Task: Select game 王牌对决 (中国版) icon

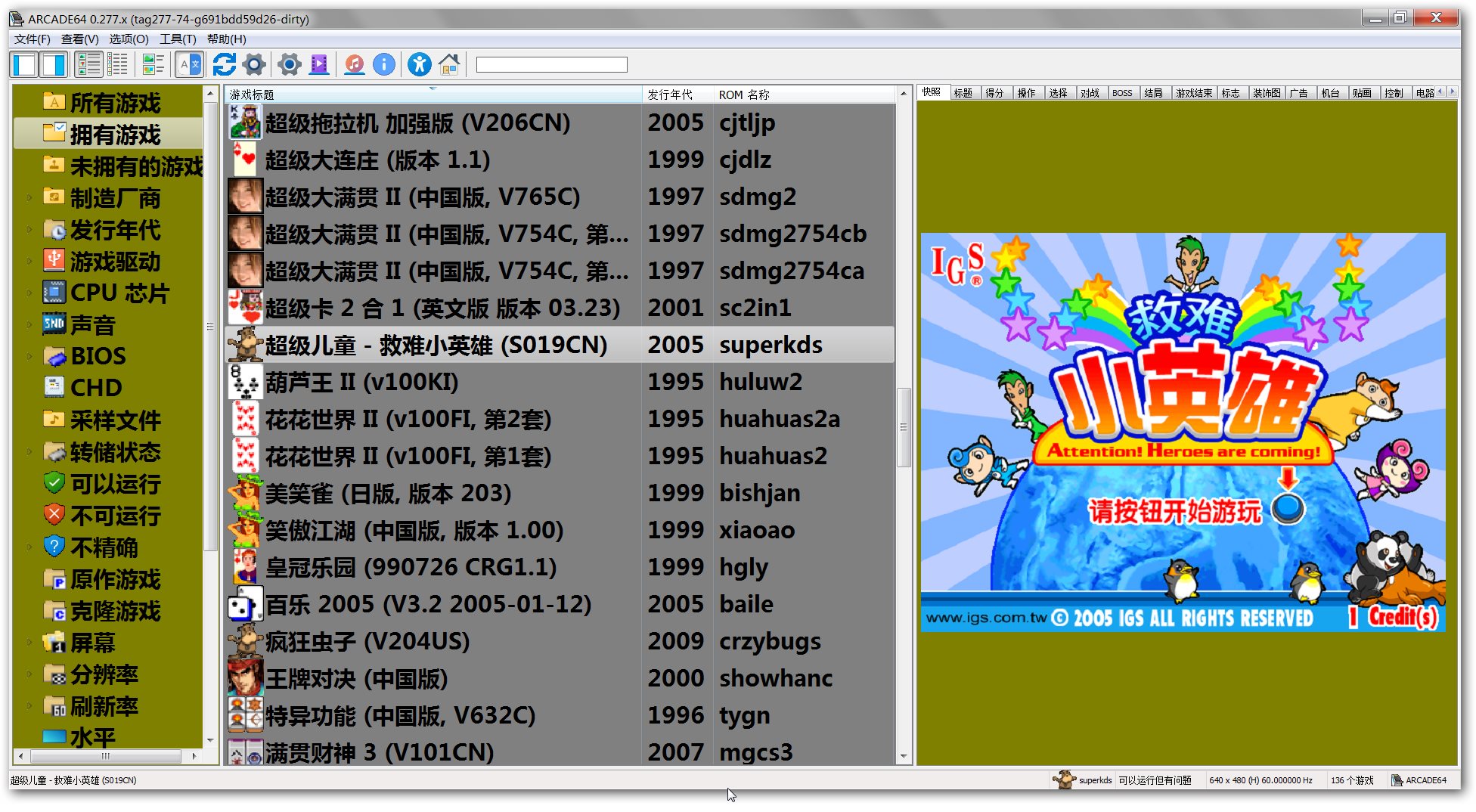Action: pos(245,678)
